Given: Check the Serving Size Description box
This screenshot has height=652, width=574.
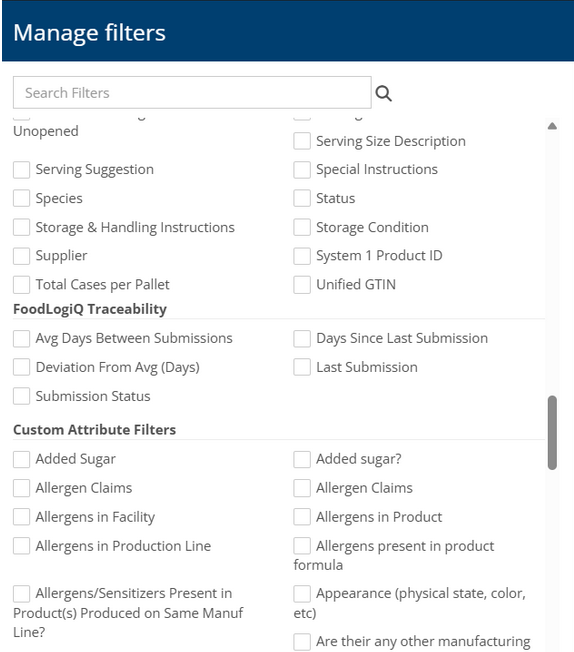Looking at the screenshot, I should pos(302,141).
